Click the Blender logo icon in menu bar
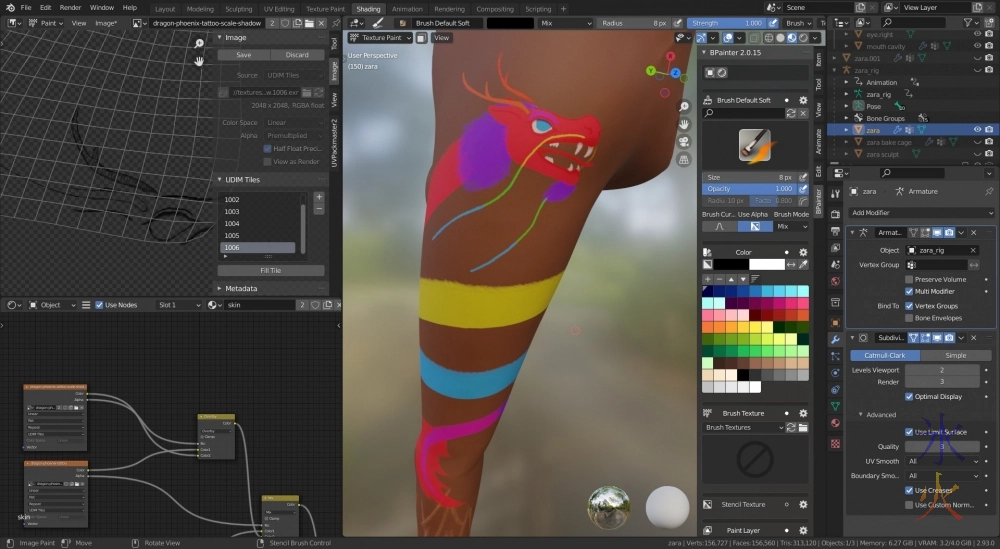 8,8
